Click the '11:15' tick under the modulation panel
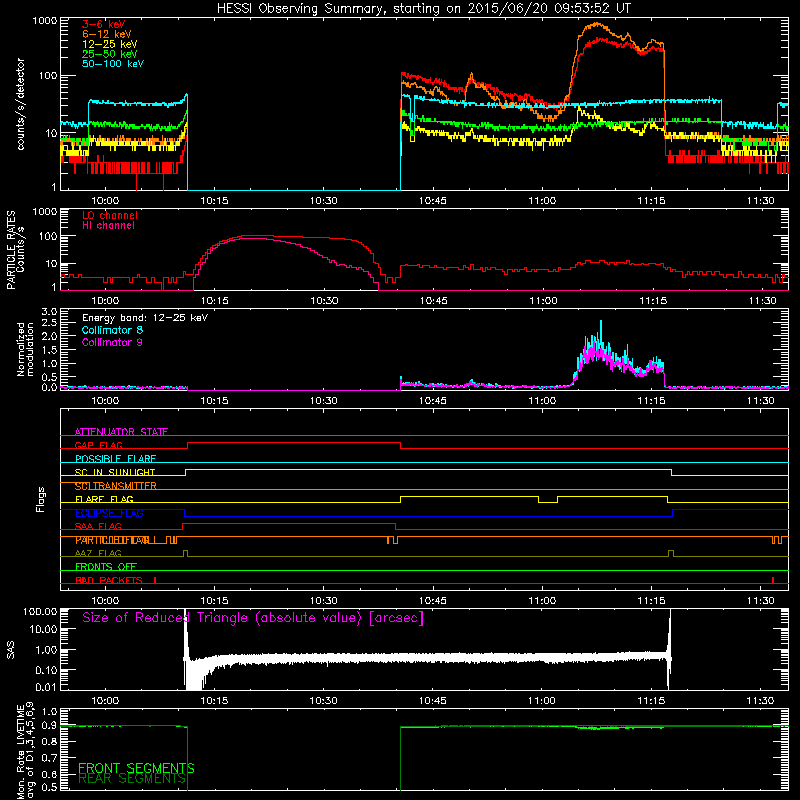 652,401
